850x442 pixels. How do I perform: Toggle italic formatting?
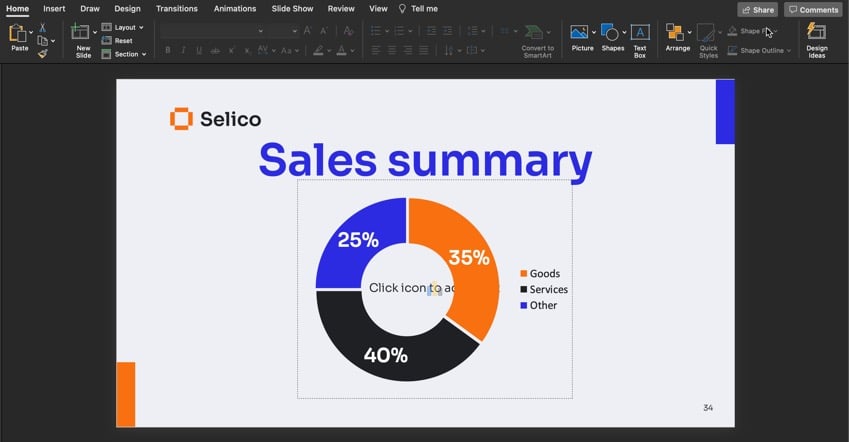click(x=184, y=50)
